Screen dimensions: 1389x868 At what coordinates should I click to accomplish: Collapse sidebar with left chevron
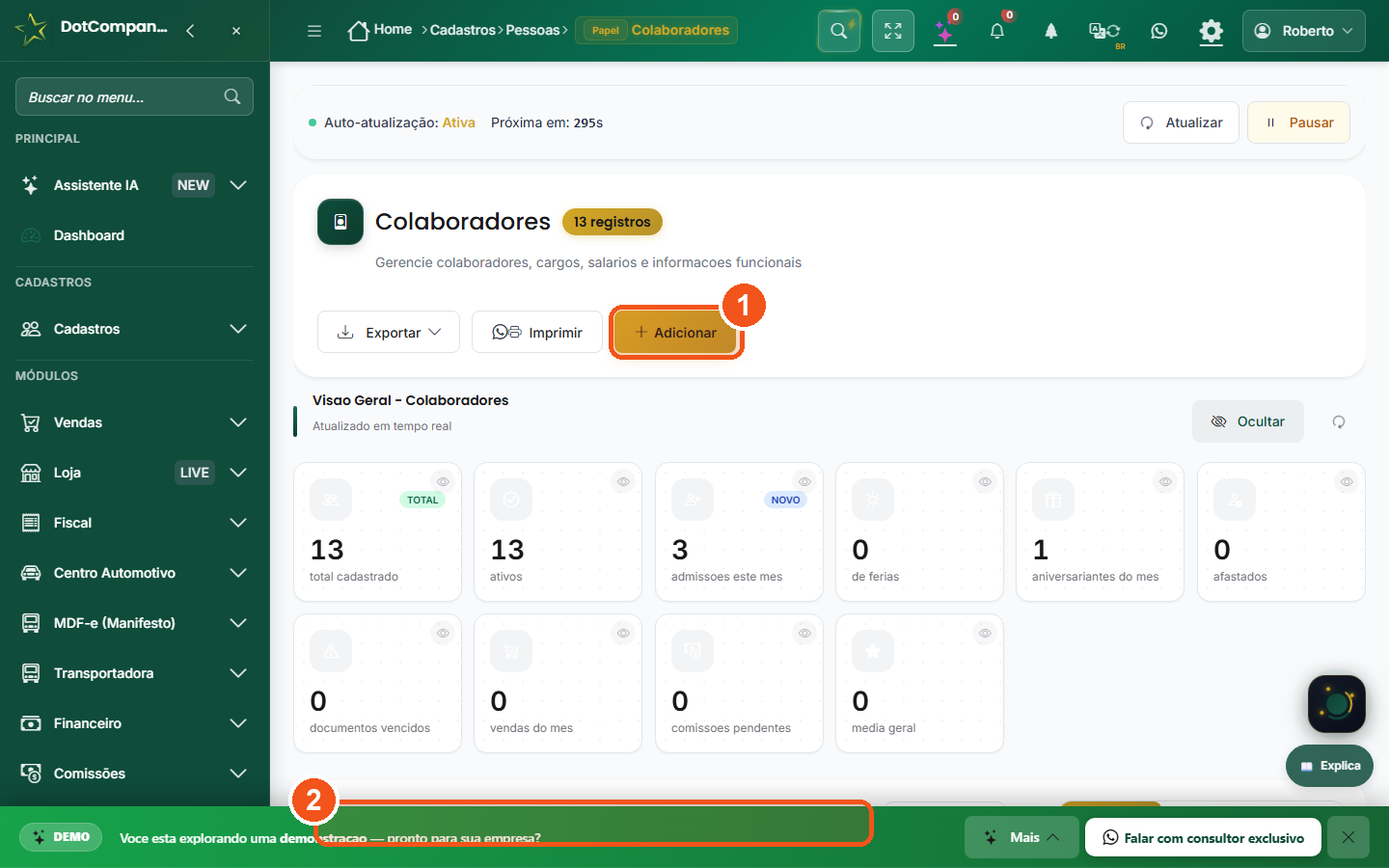[191, 31]
